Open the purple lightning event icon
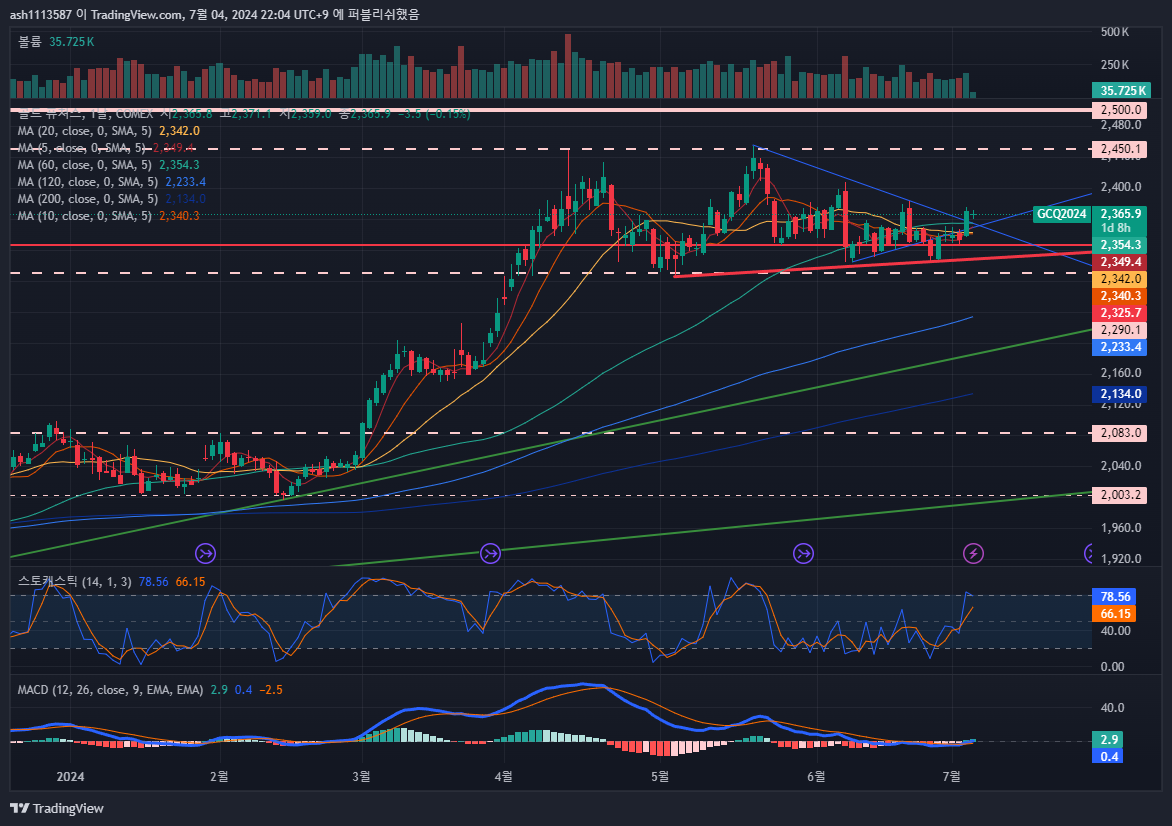 click(x=973, y=553)
